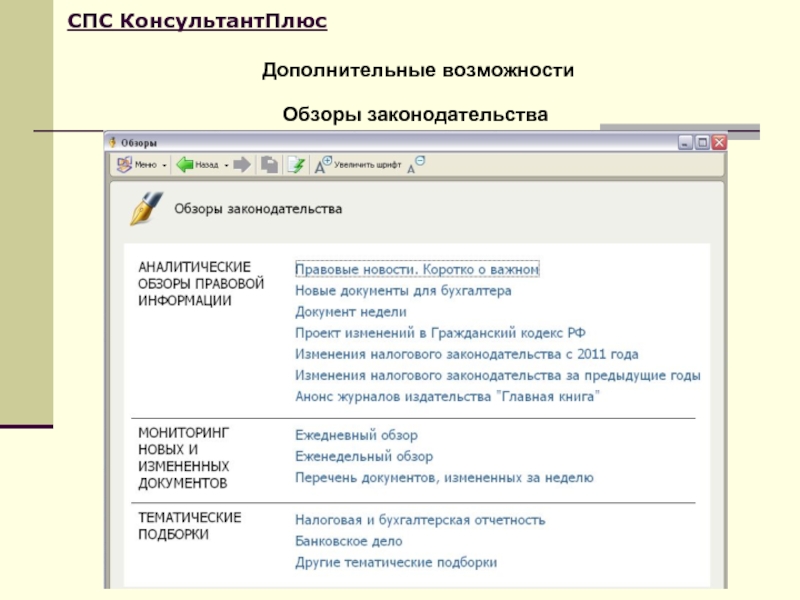Click the copy pages toolbar icon
The image size is (800, 600).
269,165
